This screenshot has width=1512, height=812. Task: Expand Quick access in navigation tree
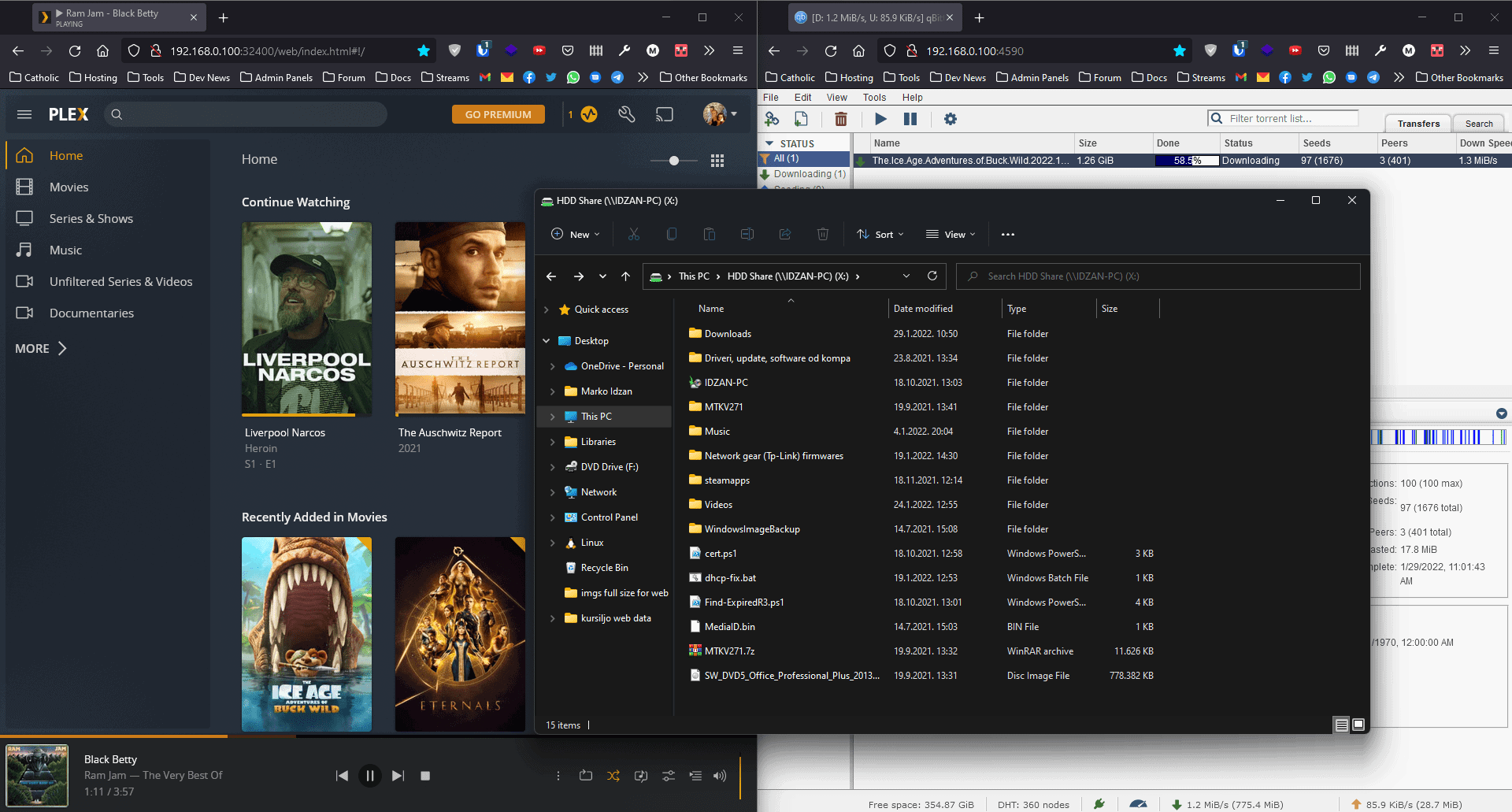[546, 310]
